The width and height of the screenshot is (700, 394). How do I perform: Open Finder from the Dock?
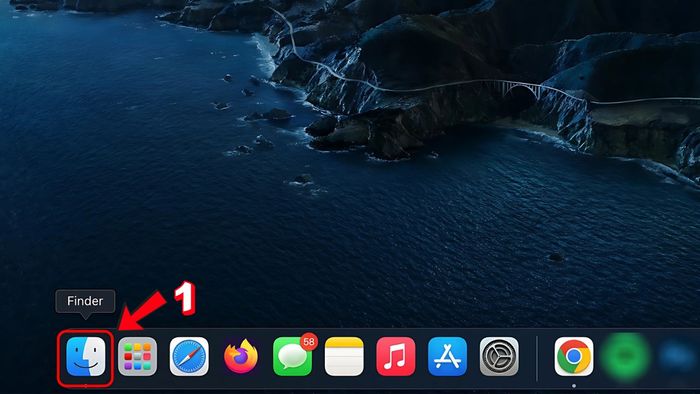86,357
